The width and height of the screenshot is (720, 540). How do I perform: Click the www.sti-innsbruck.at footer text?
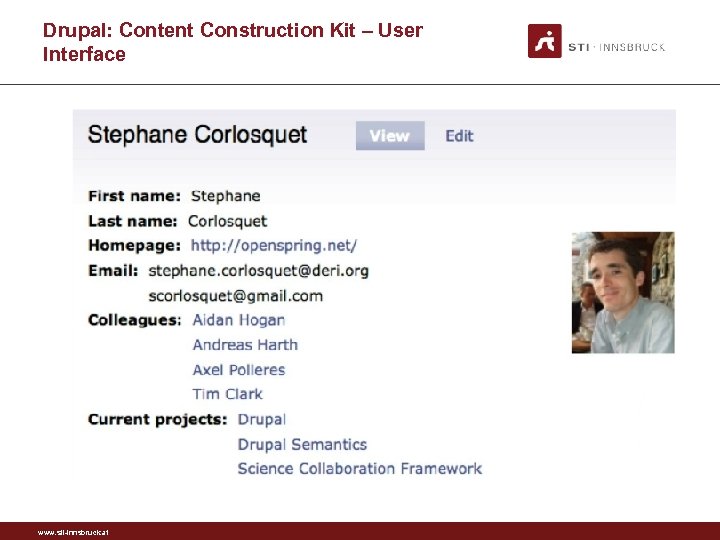coord(73,533)
